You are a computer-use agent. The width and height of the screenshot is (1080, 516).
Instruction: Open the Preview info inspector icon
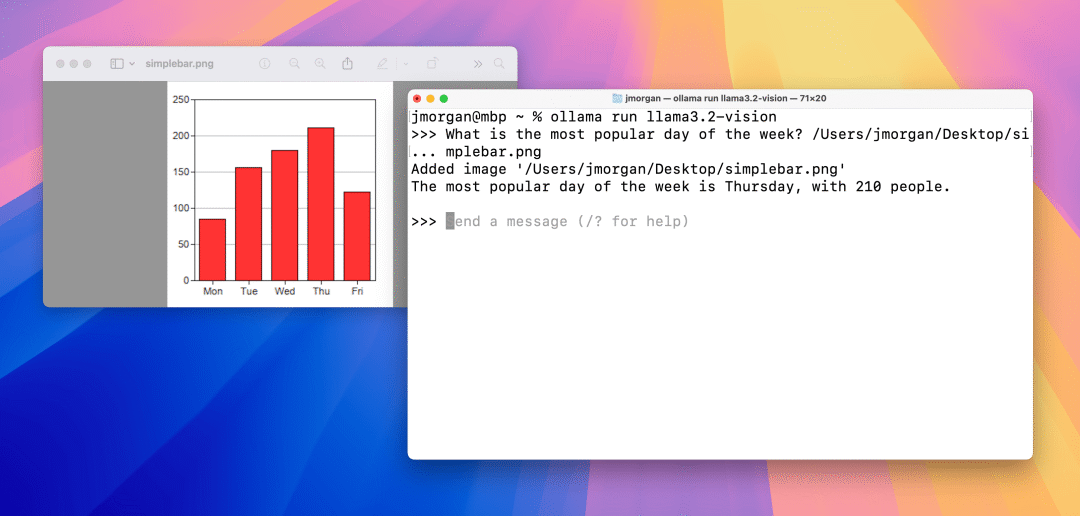coord(264,63)
